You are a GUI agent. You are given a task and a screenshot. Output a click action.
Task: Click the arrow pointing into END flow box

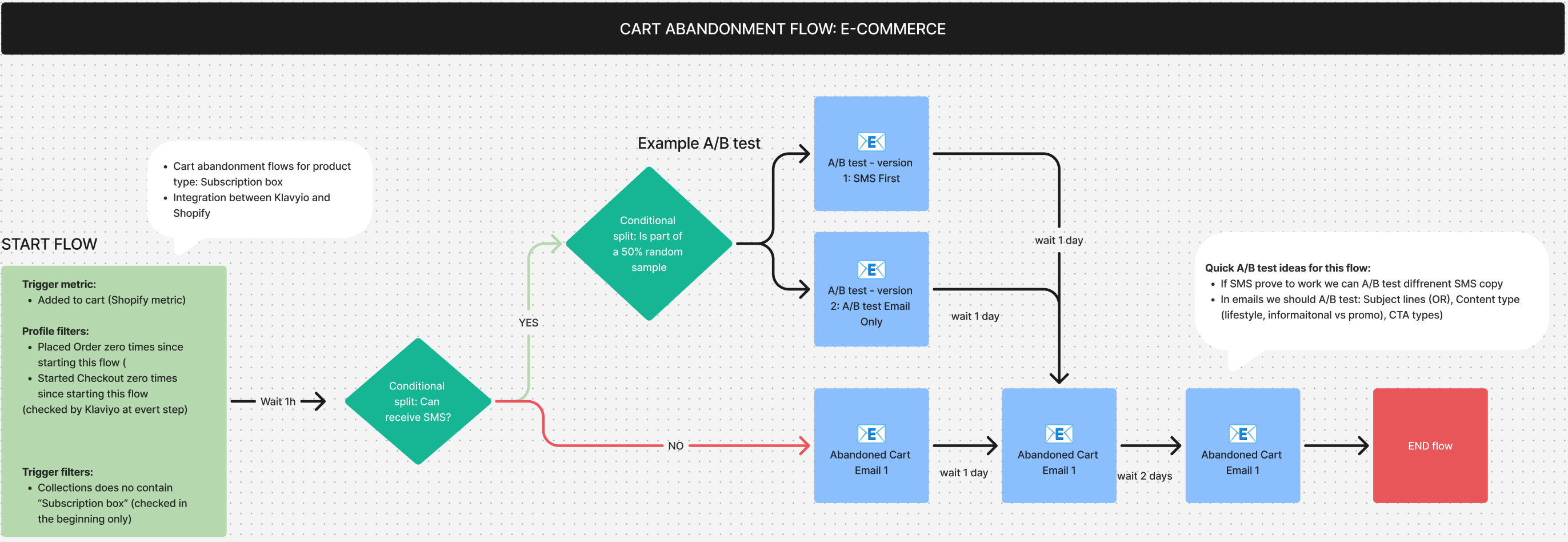tap(1360, 446)
